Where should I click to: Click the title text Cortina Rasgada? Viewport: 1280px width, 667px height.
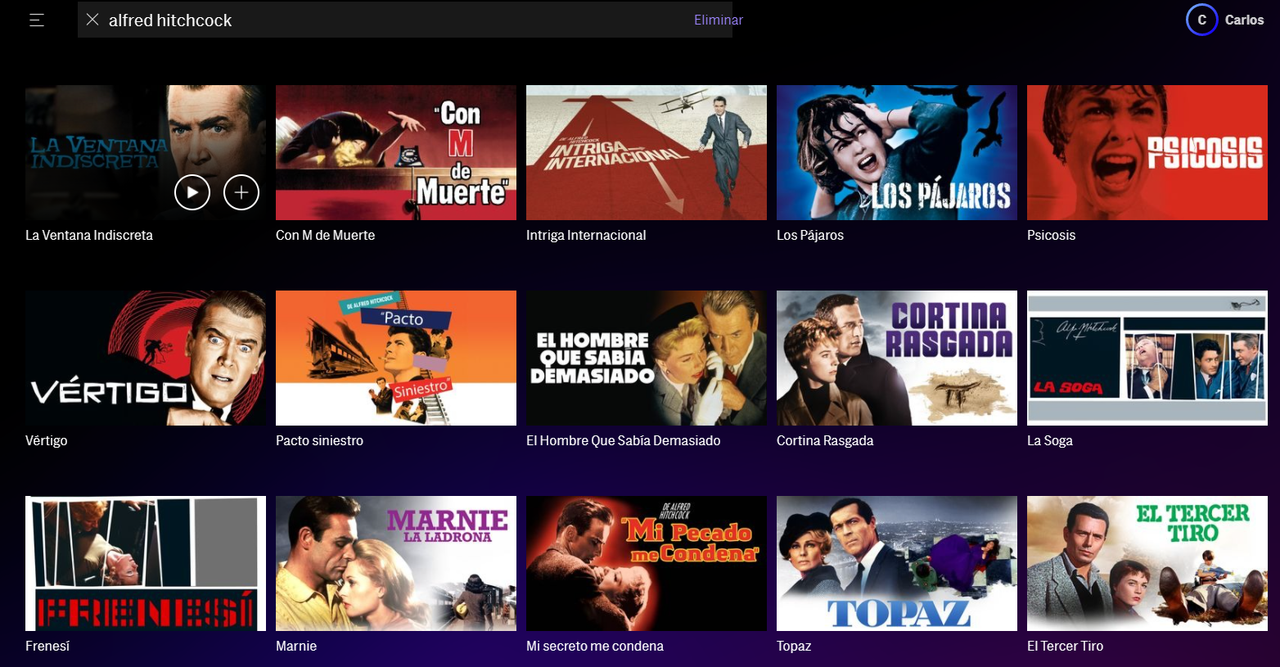[825, 440]
